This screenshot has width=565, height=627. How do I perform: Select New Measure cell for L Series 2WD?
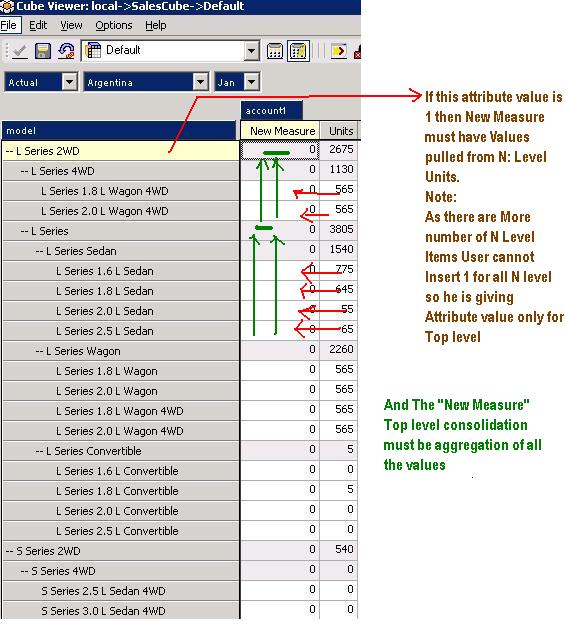[x=280, y=150]
